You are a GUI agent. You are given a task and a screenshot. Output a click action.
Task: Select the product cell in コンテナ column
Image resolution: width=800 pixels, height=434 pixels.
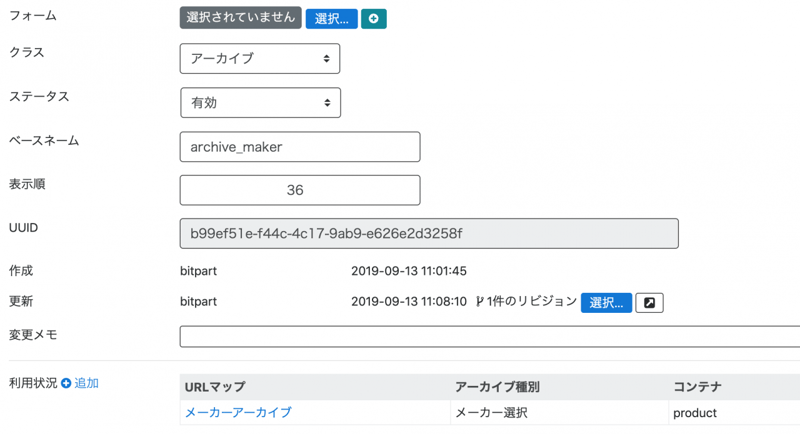tap(695, 412)
